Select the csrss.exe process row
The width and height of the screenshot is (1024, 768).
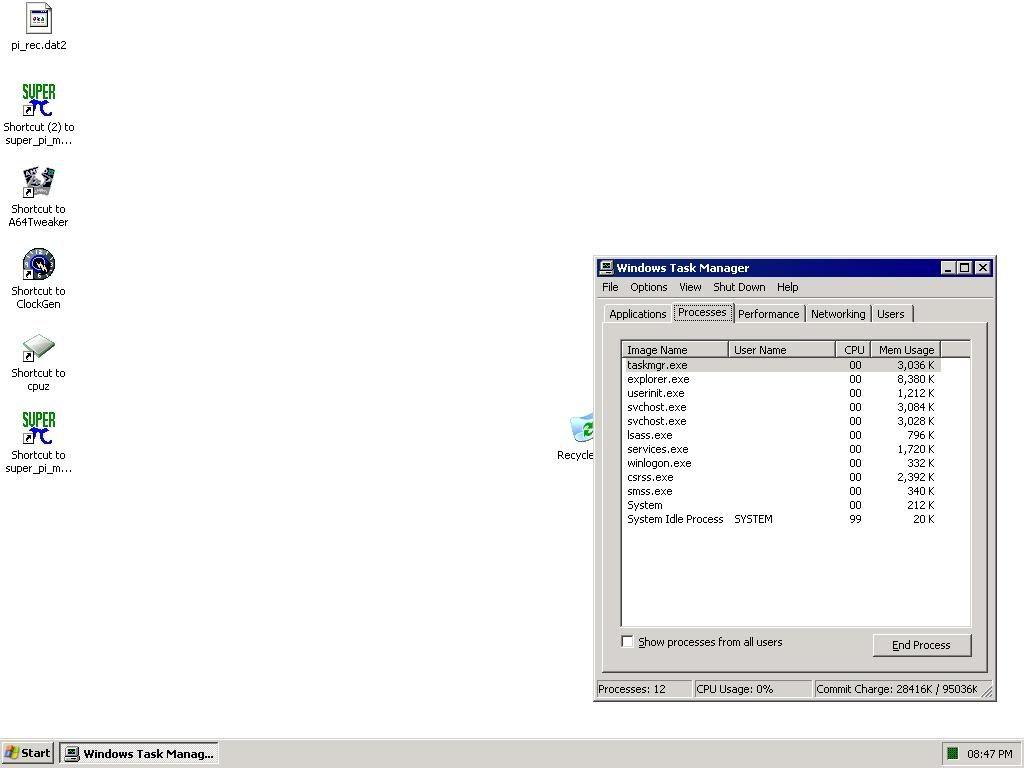tap(781, 477)
